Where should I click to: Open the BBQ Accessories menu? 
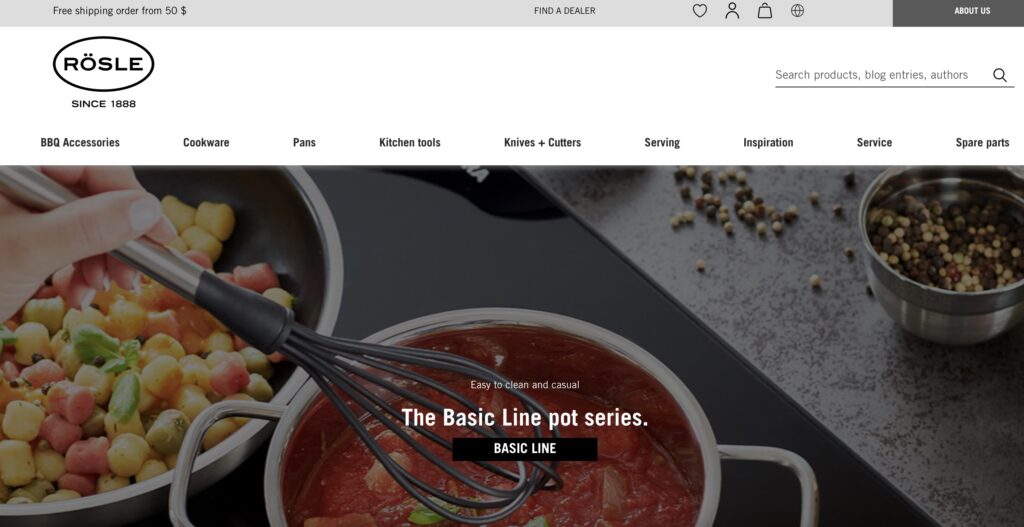80,142
